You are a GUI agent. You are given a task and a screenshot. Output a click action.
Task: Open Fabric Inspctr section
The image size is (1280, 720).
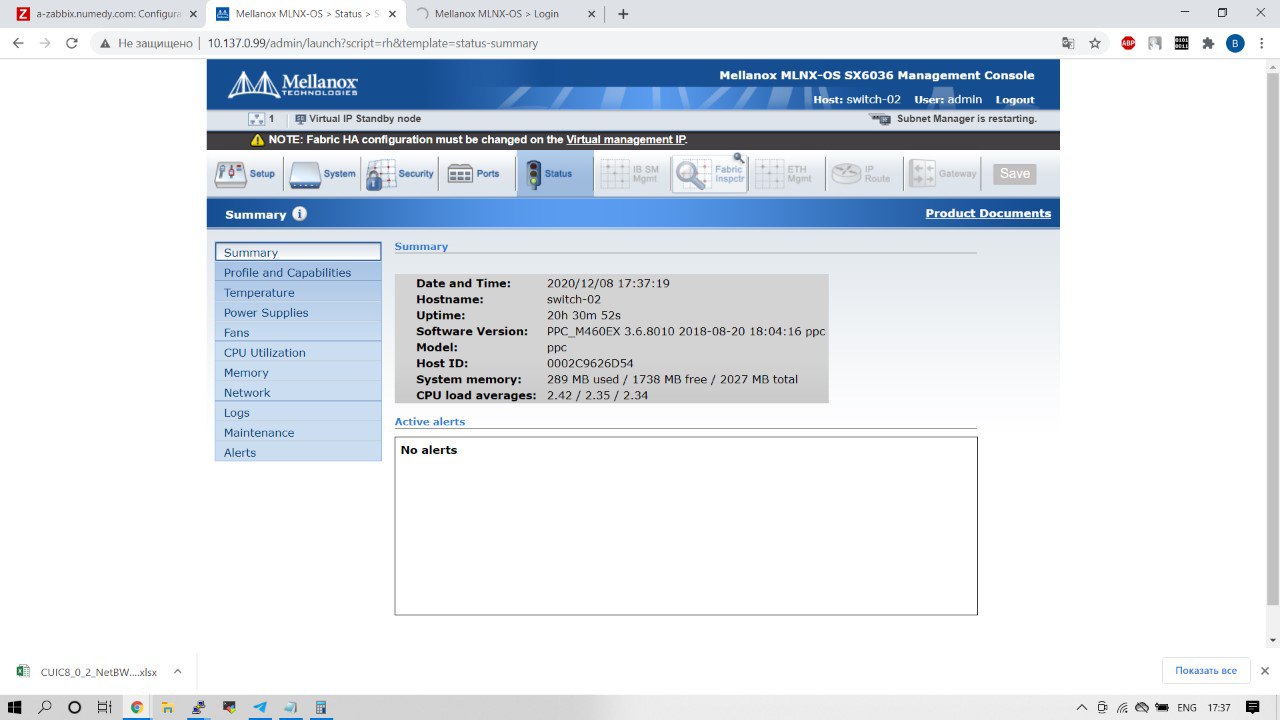coord(709,174)
